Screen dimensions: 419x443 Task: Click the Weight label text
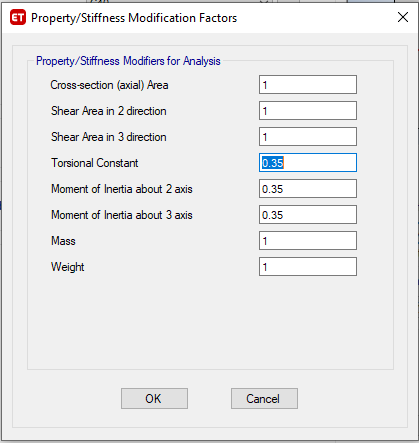pos(68,267)
